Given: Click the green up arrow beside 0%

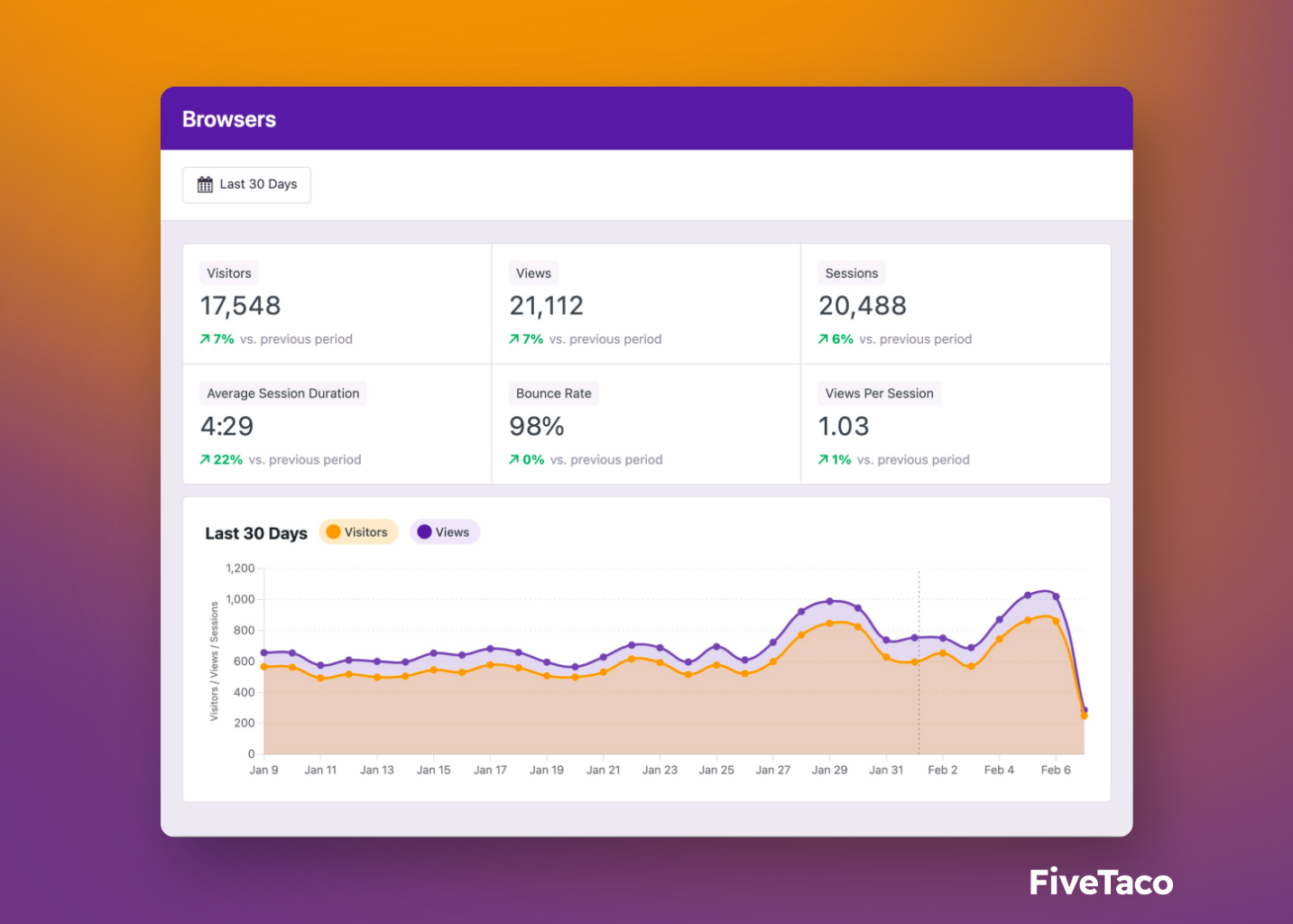Looking at the screenshot, I should 513,459.
